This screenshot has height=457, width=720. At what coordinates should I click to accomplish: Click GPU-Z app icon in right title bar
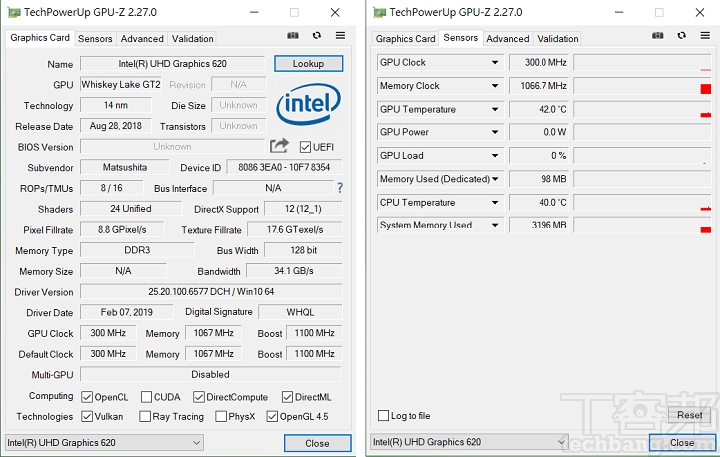[379, 12]
